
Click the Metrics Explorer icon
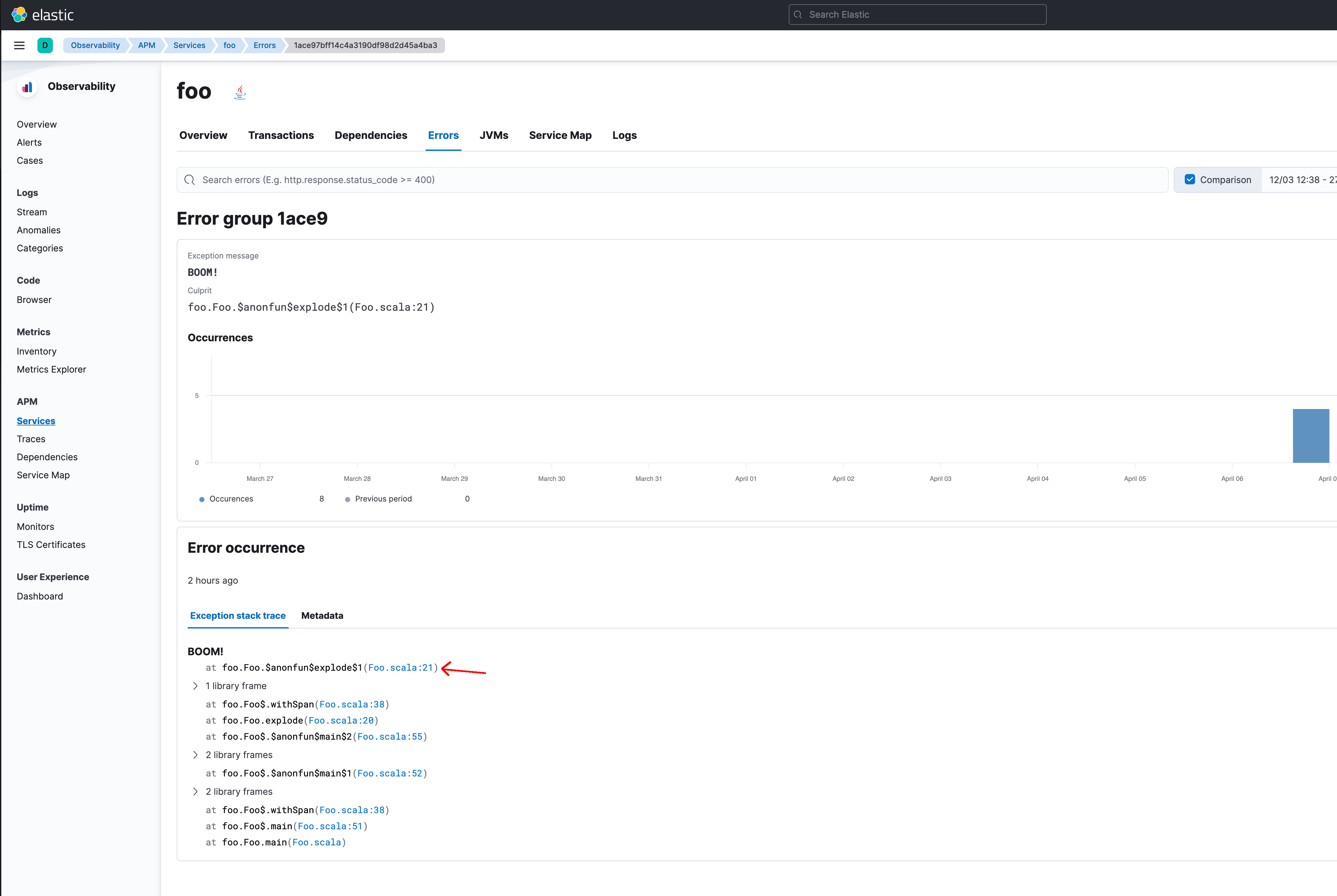(x=51, y=369)
